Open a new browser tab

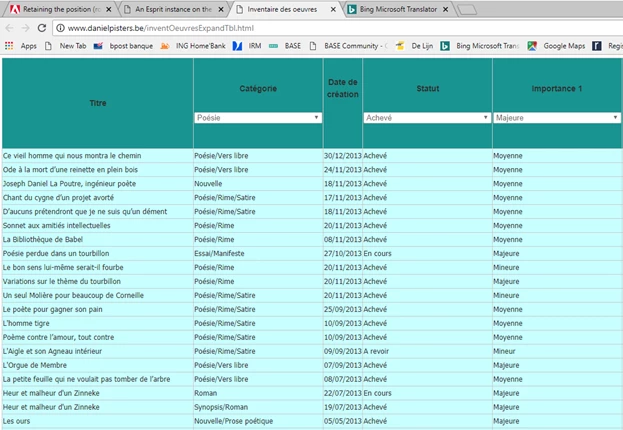[467, 10]
